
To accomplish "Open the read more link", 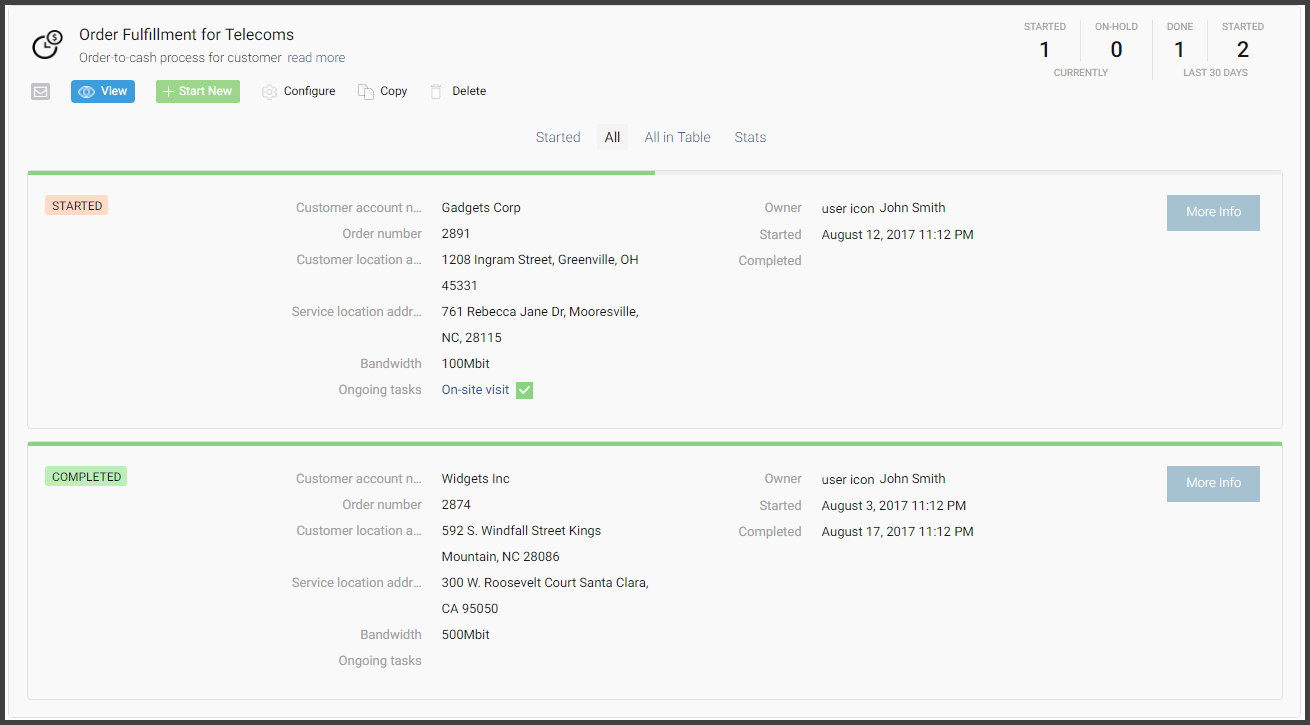I will (316, 57).
